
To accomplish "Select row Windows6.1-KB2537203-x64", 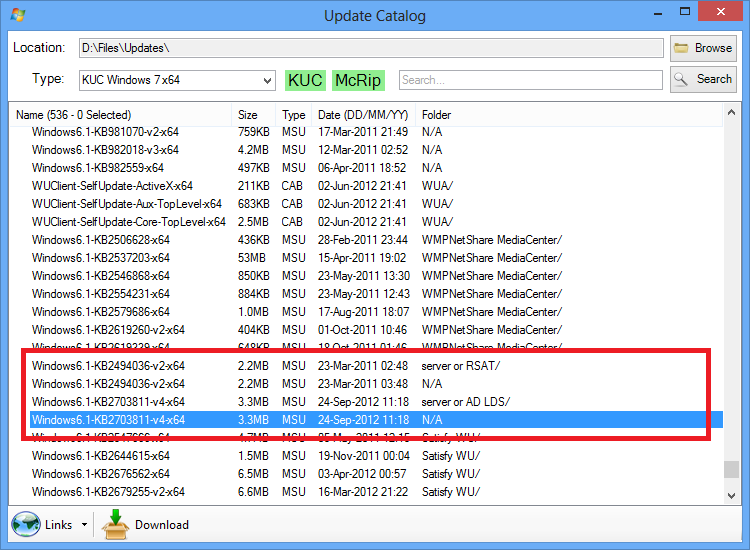I will pyautogui.click(x=376, y=258).
